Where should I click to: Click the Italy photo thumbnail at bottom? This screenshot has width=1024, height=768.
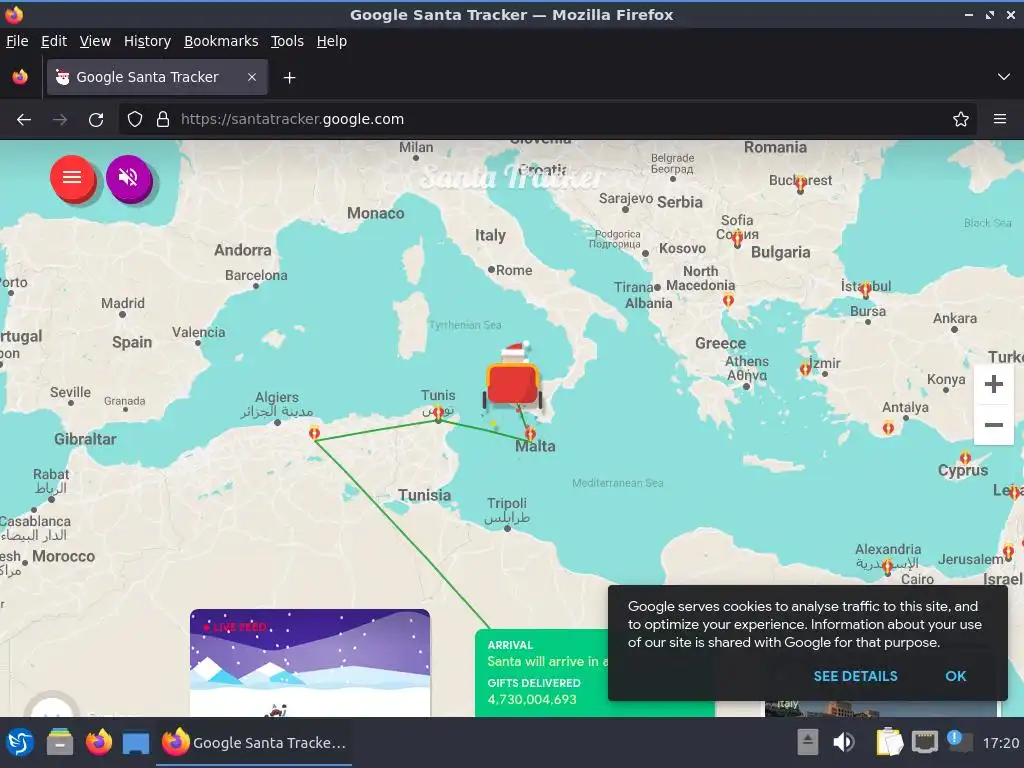coord(880,709)
